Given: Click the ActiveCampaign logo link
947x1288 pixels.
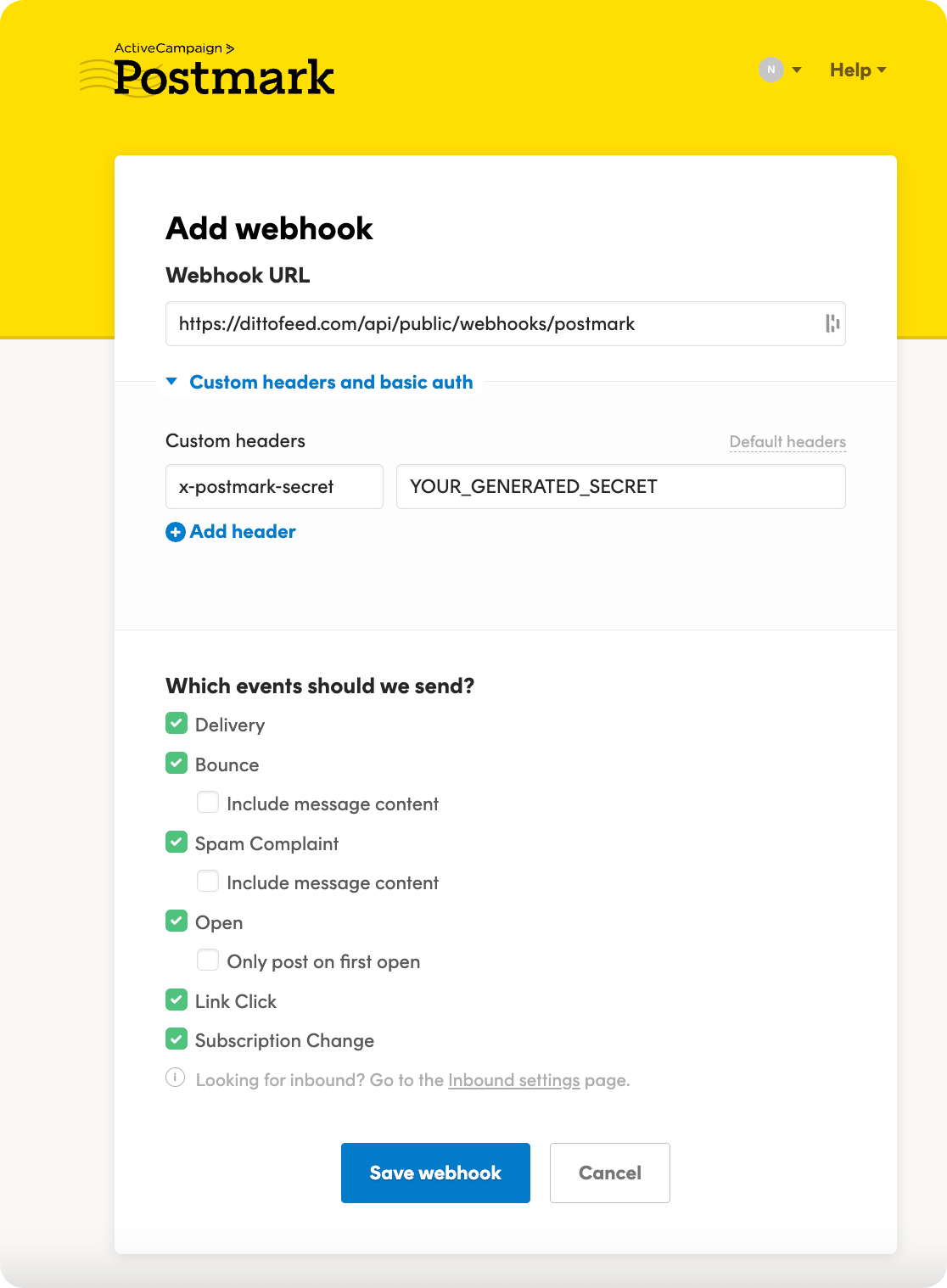Looking at the screenshot, I should click(x=175, y=48).
